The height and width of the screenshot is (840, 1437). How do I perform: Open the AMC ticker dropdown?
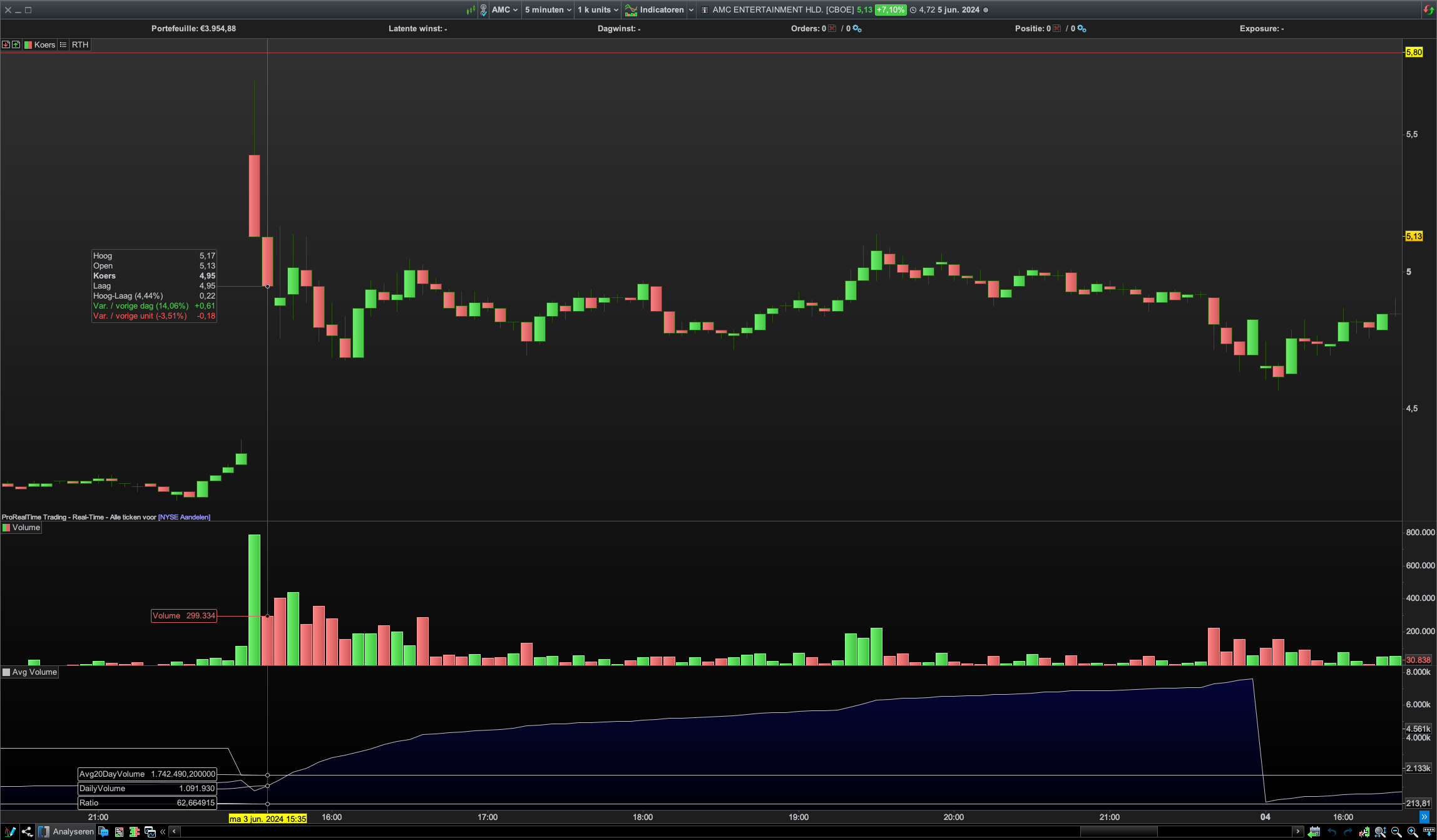[504, 10]
